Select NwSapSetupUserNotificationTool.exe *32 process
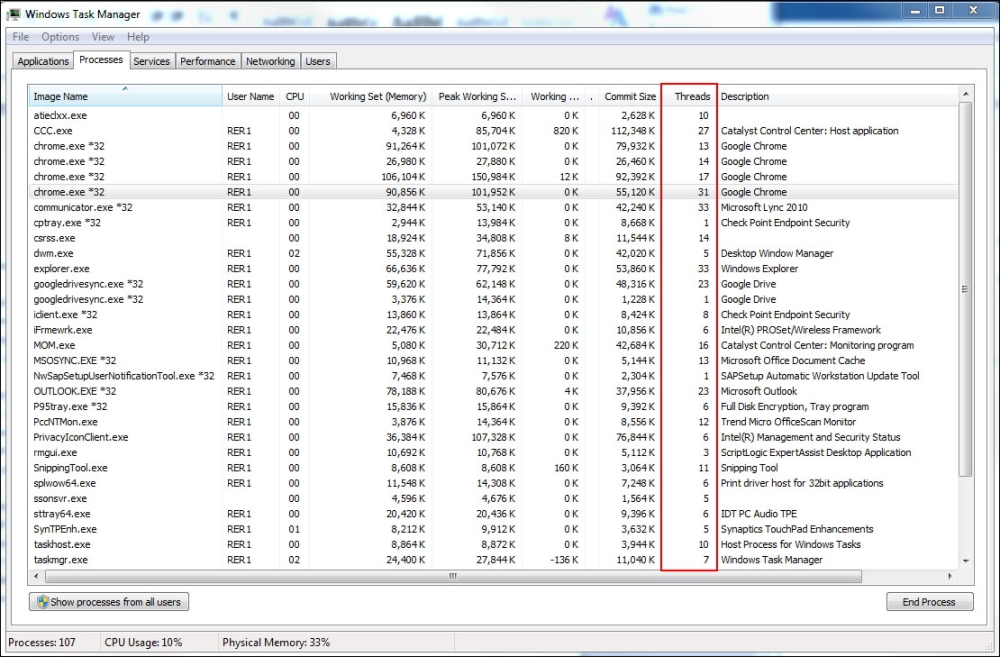This screenshot has width=1000, height=657. (x=494, y=376)
